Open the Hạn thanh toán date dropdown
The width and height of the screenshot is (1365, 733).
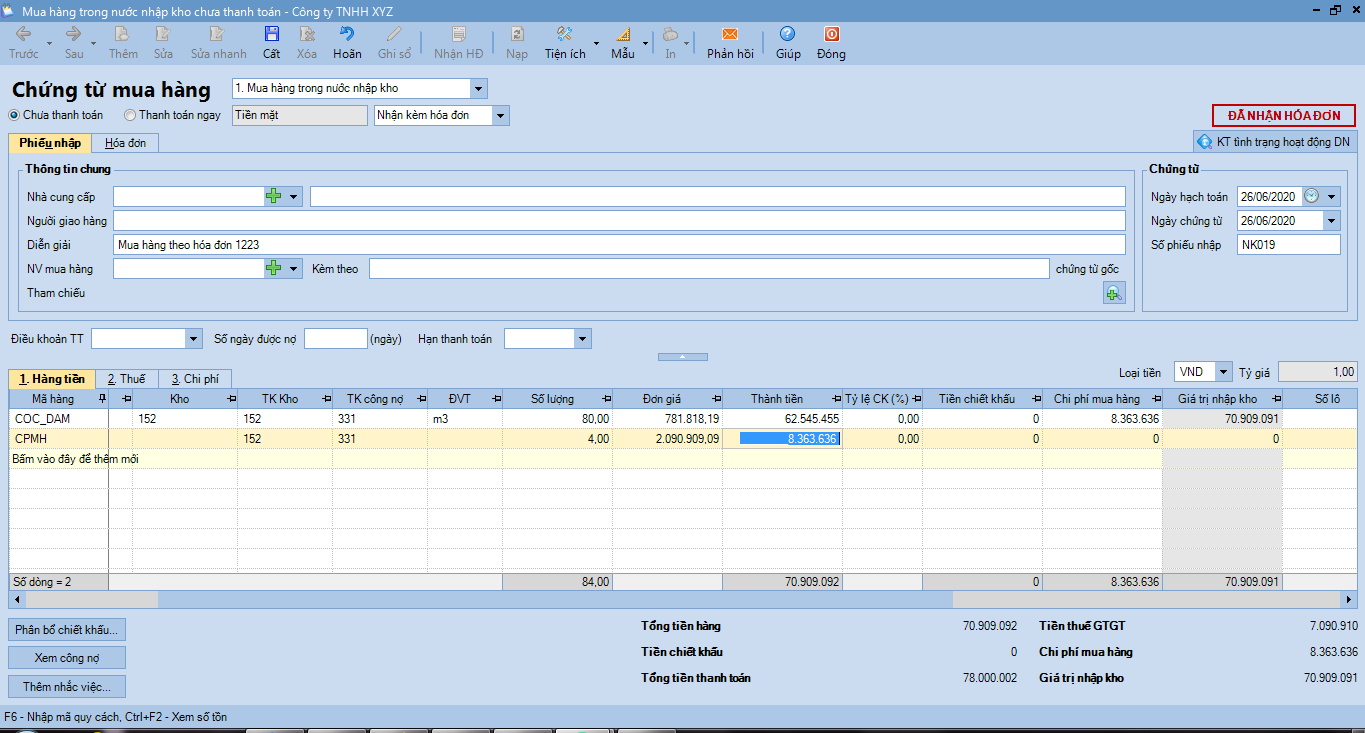[583, 339]
